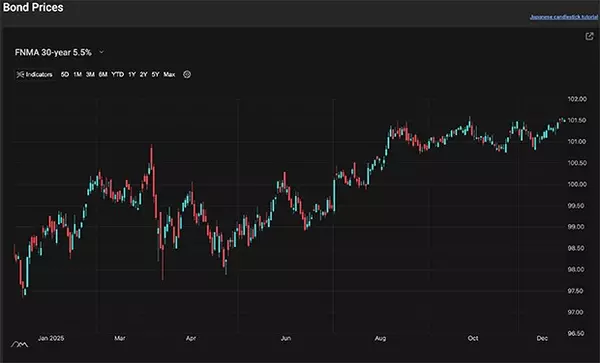Open the Japanese candlestick tutorial link
Screen dimensions: 600x363
[564, 17]
